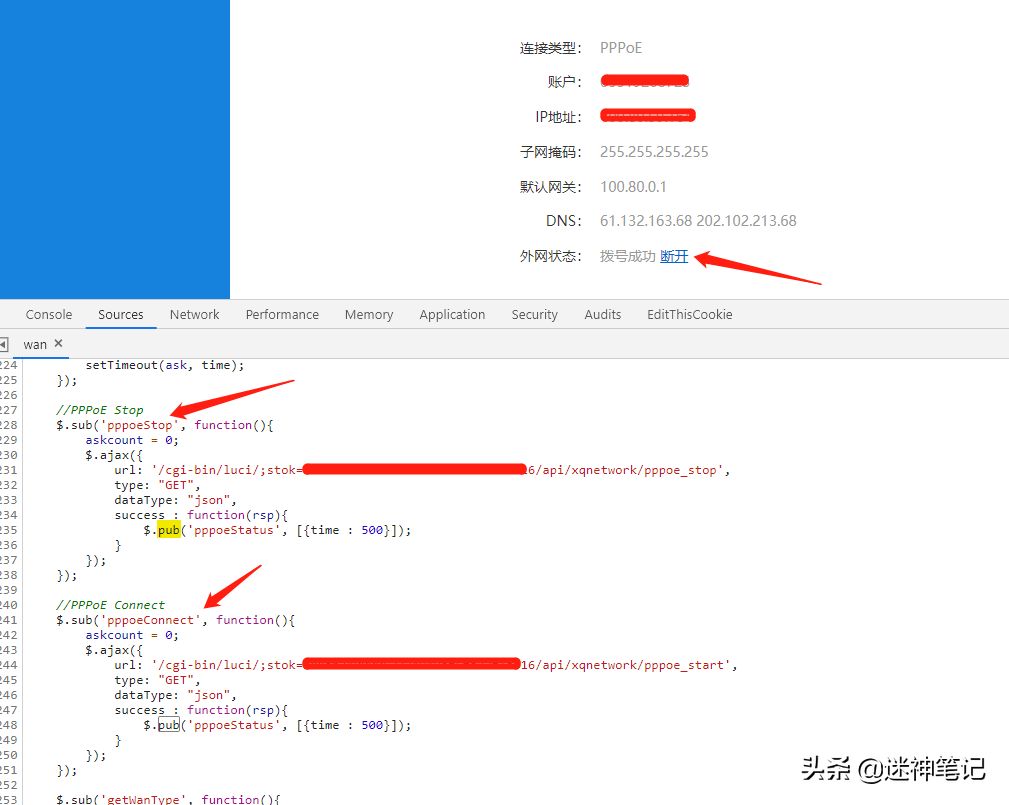Open the Memory tab
Viewport: 1009px width, 805px height.
pos(369,315)
